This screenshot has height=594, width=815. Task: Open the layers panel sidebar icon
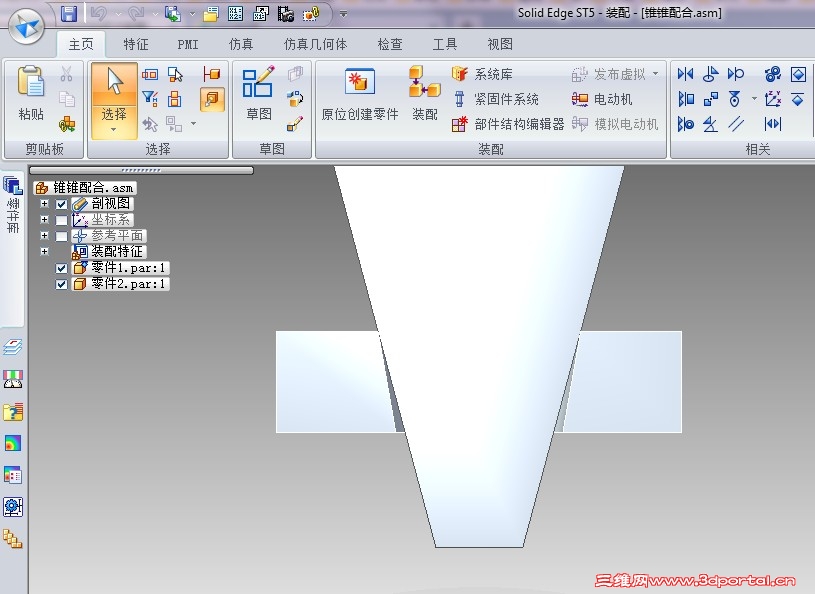[12, 348]
